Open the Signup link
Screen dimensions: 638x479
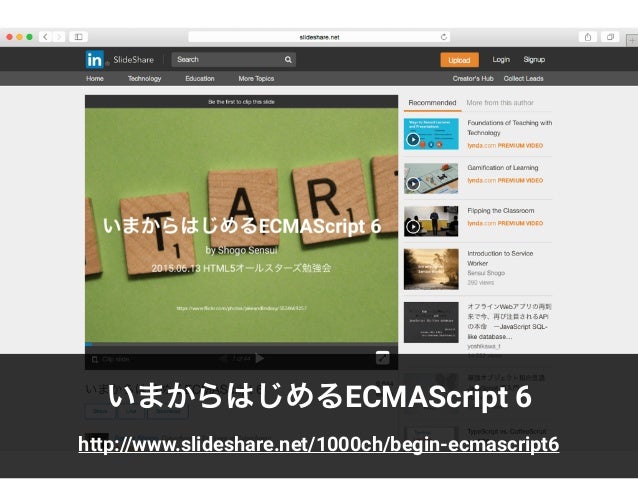534,59
